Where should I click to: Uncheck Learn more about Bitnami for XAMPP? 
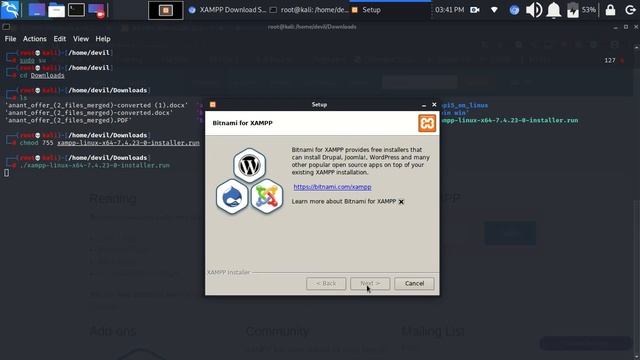(401, 202)
